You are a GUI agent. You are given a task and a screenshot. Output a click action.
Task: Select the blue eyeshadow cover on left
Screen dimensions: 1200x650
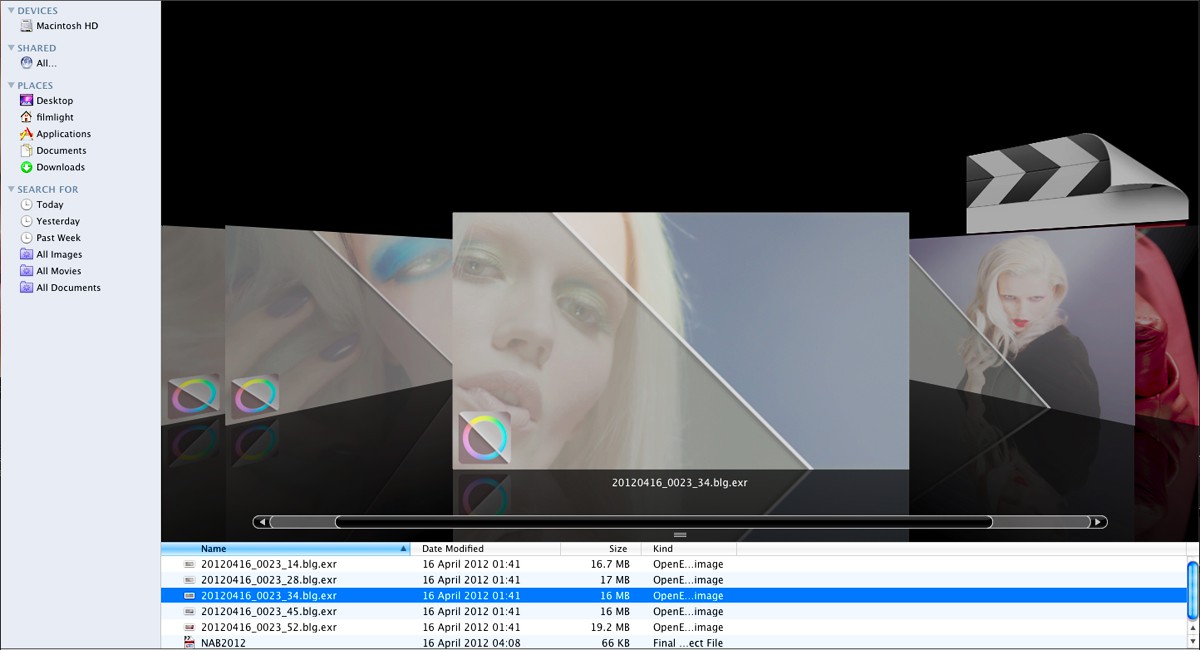click(339, 325)
